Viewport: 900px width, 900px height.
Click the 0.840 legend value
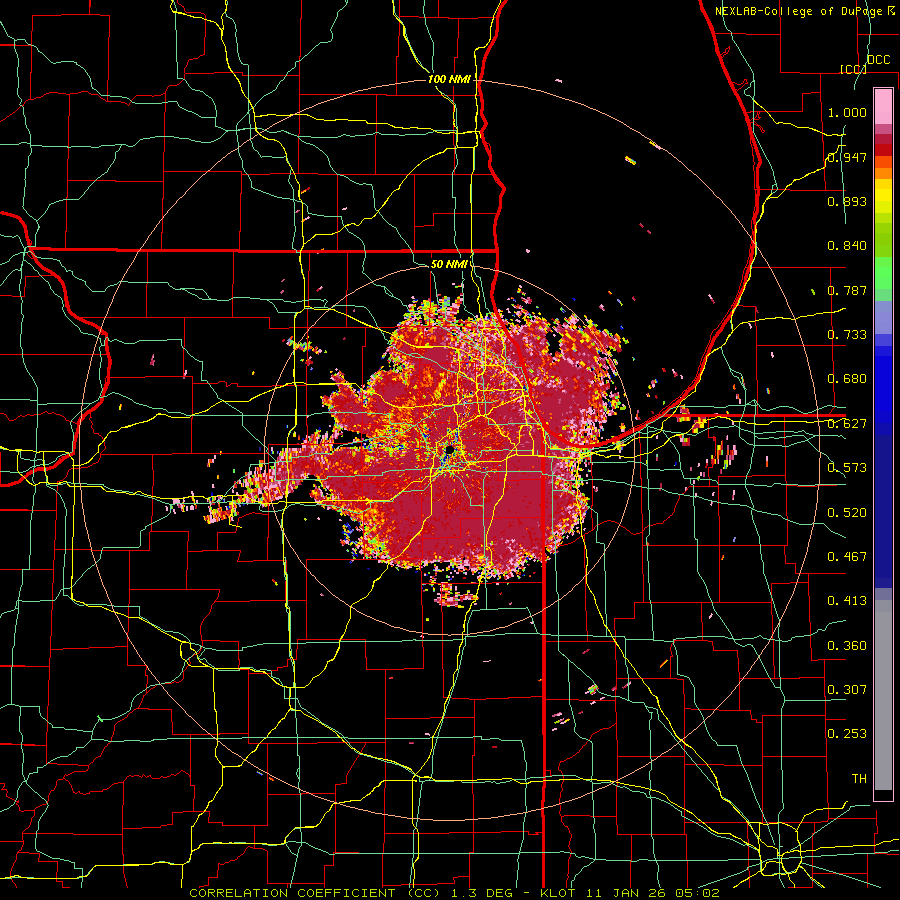click(x=847, y=246)
